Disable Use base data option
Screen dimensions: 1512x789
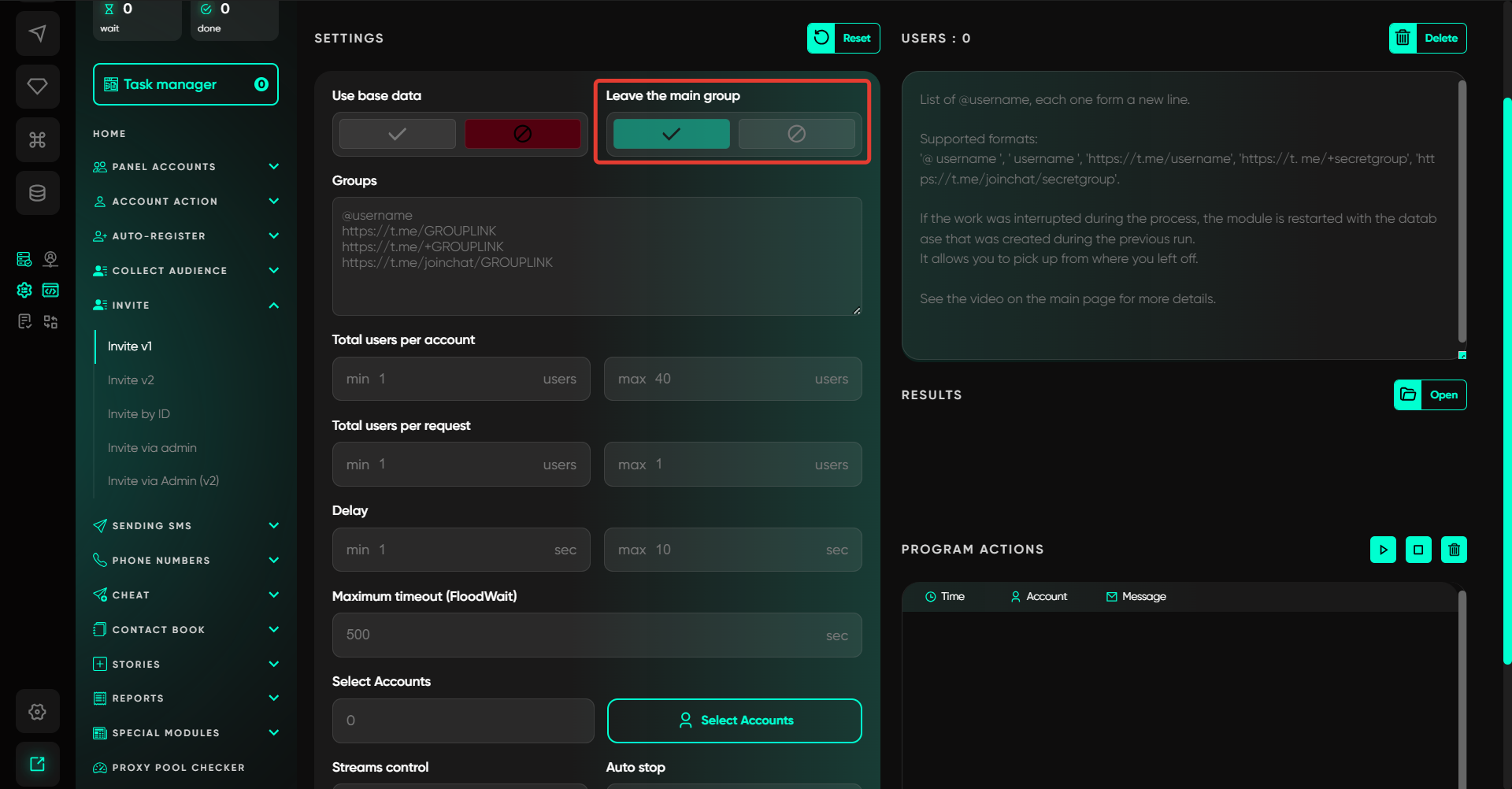click(522, 134)
